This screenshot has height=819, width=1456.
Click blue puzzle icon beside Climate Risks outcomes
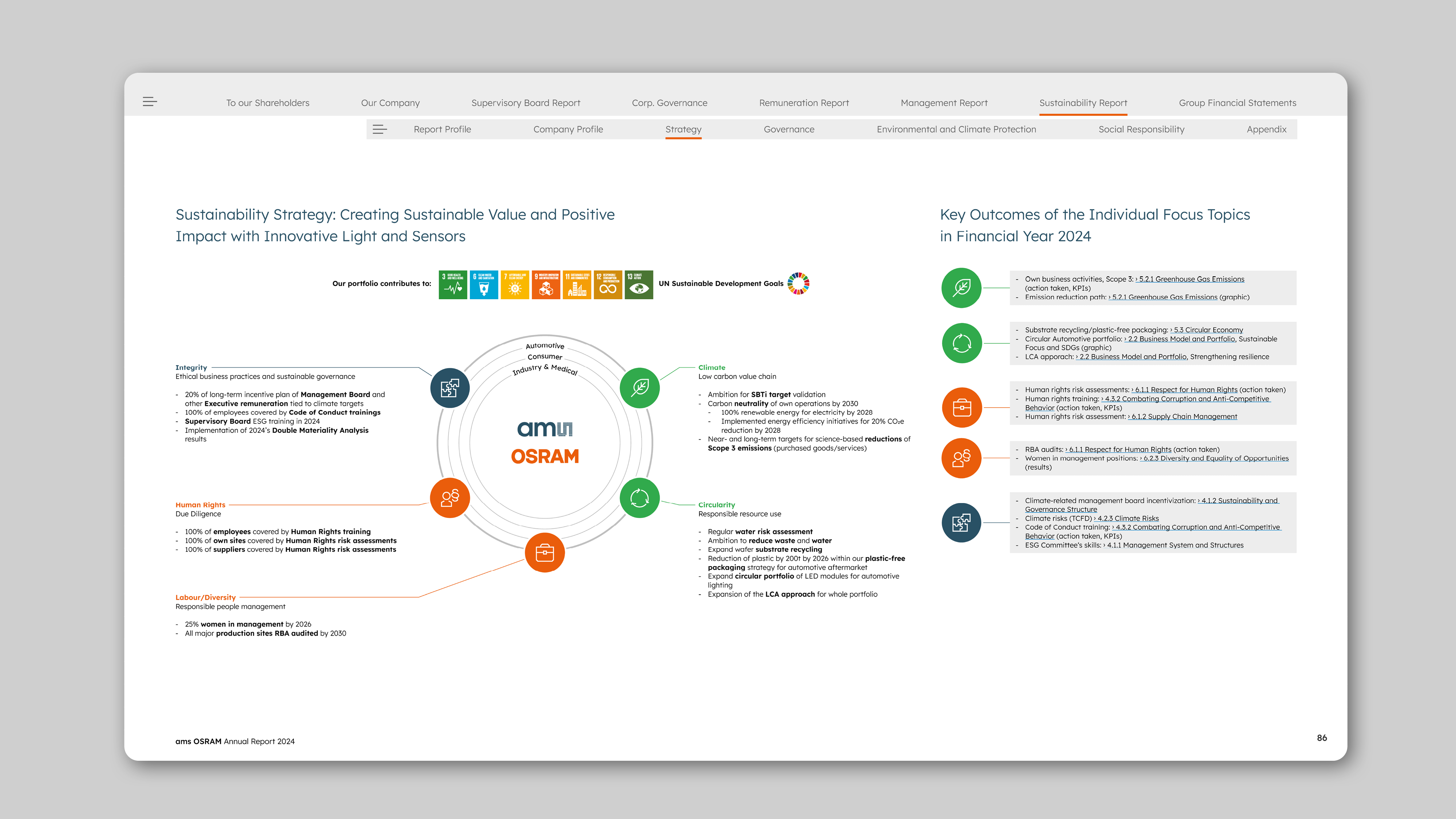[961, 523]
